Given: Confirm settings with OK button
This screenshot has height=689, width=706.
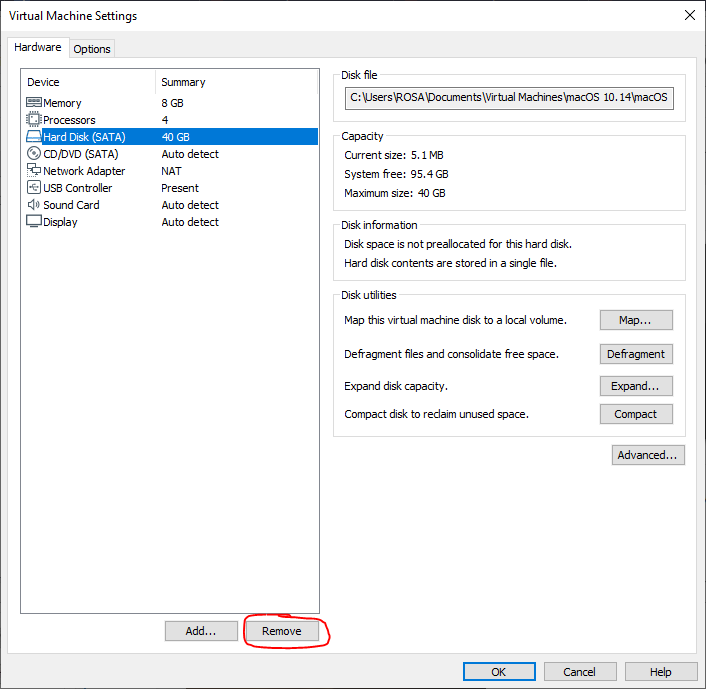Looking at the screenshot, I should (498, 672).
